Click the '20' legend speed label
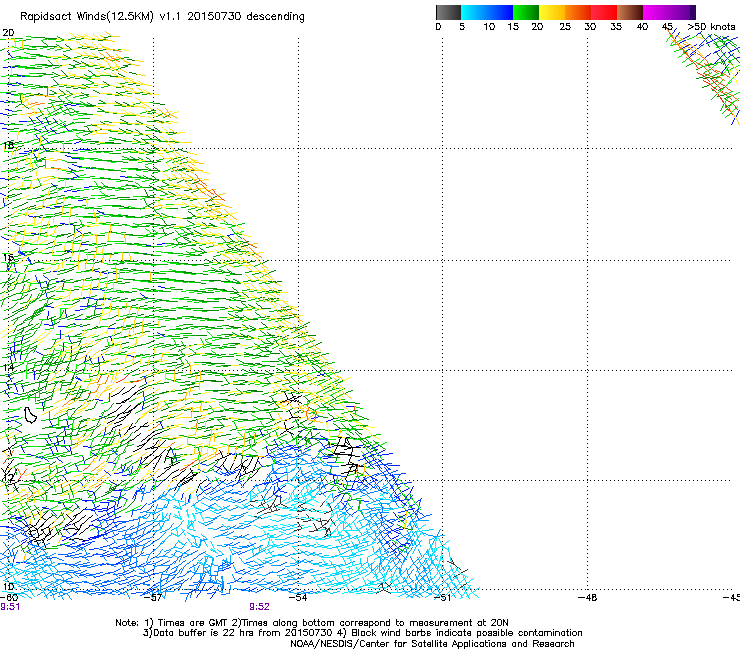 tap(537, 27)
